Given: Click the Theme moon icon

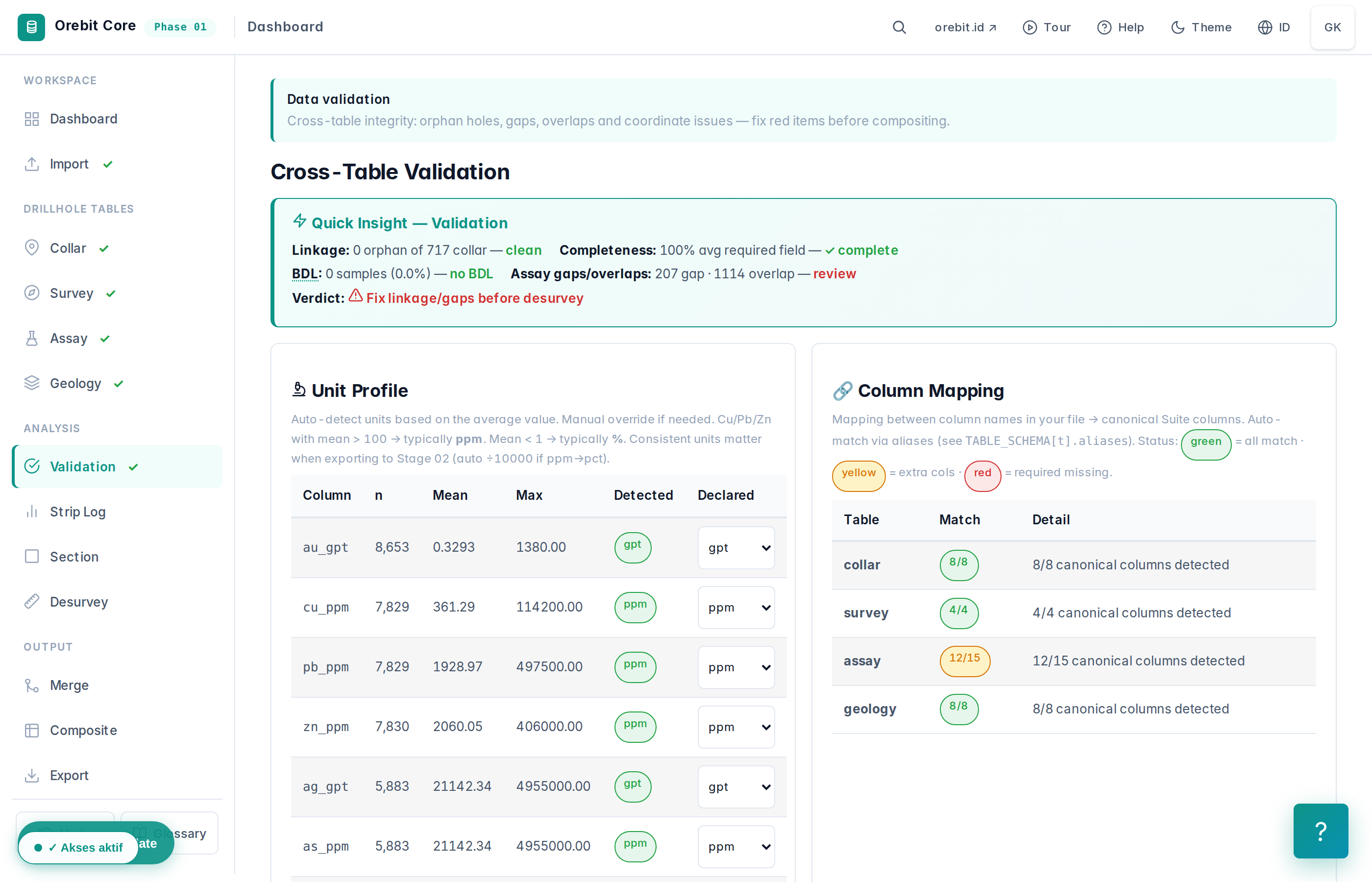Looking at the screenshot, I should click(x=1177, y=27).
